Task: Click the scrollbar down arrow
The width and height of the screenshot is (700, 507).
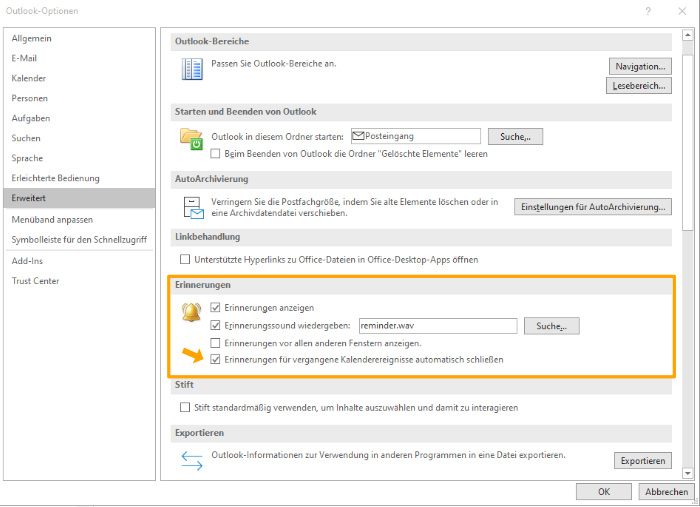Action: tap(688, 472)
